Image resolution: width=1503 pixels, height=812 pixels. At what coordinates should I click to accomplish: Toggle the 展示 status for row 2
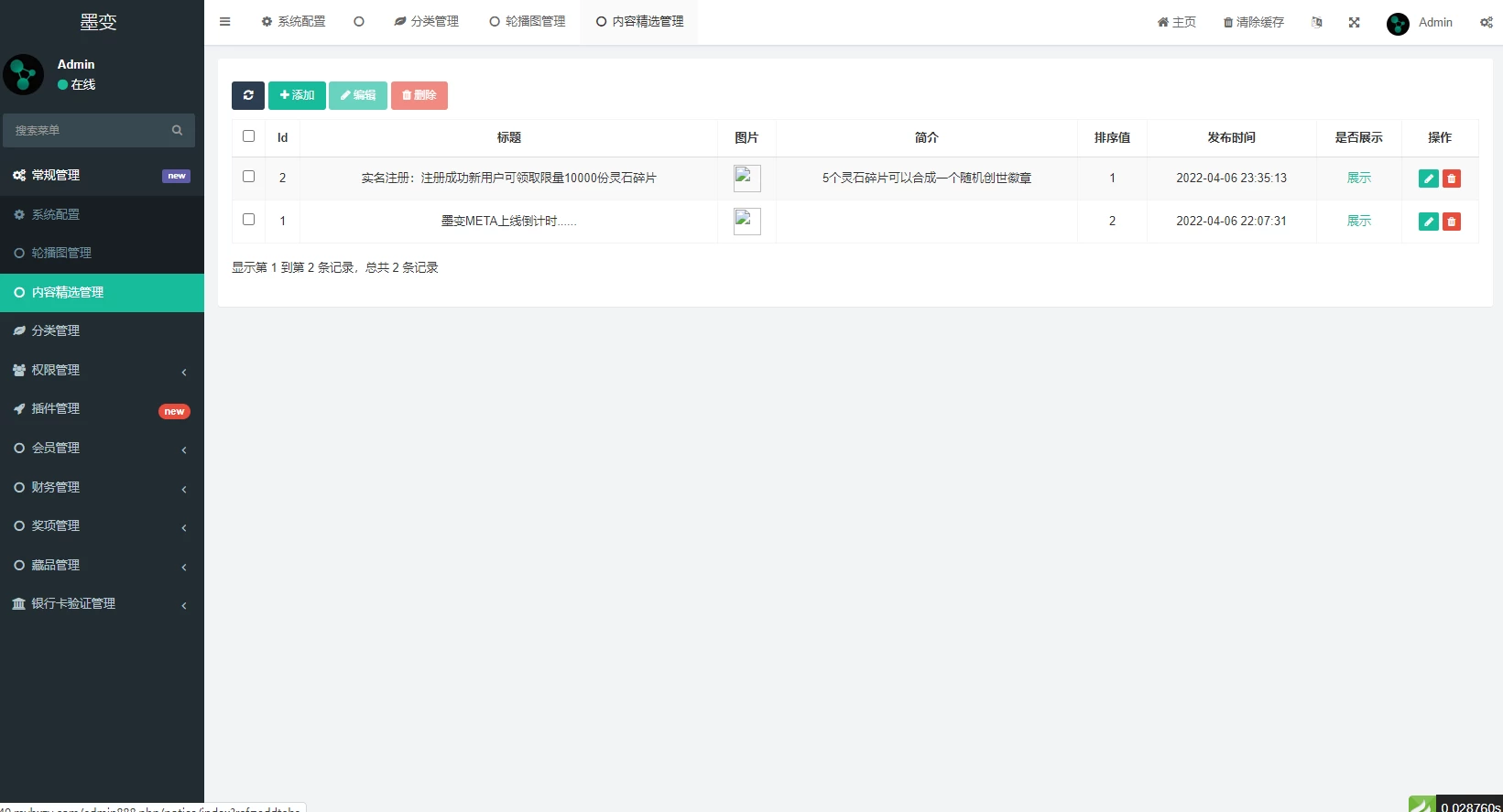pos(1358,179)
